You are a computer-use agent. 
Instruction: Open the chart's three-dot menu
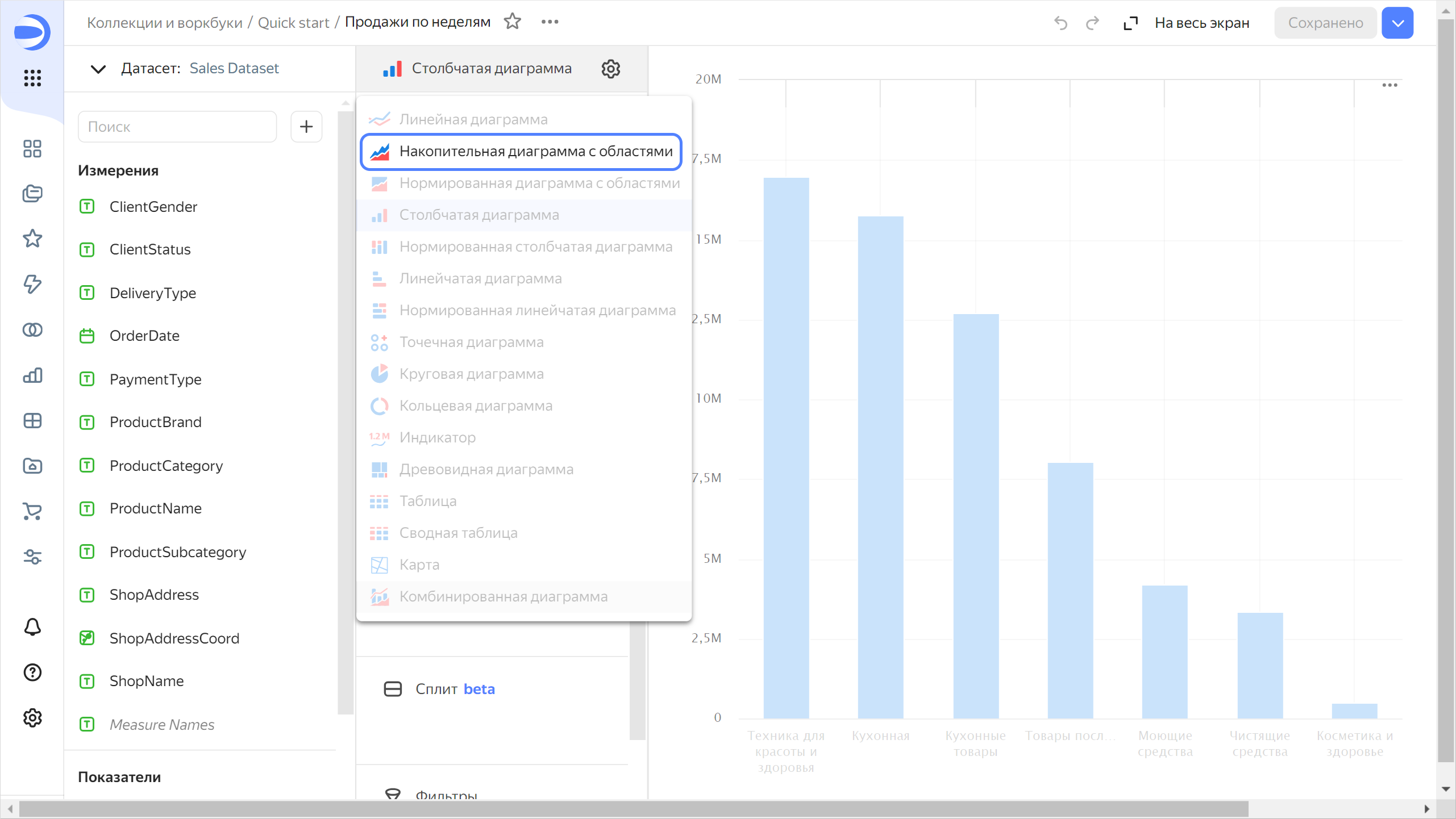(x=1390, y=85)
